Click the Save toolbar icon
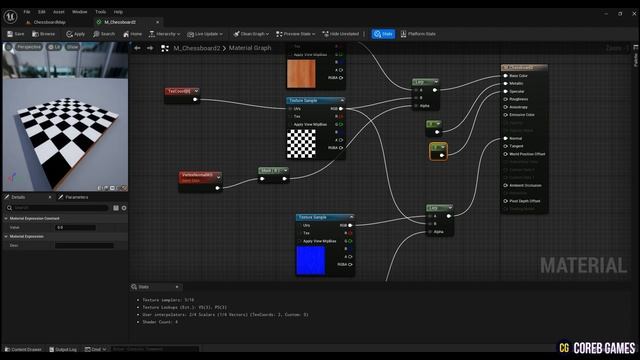The image size is (640, 360). pos(10,34)
